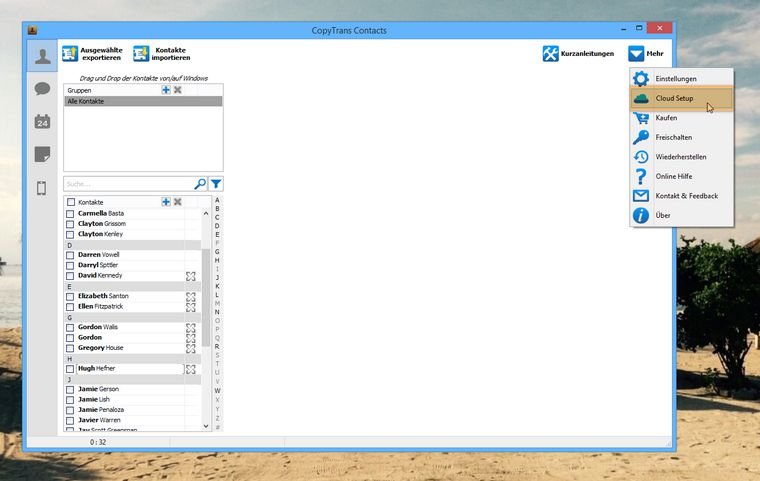
Task: Click the icon beside Hugh Hefner
Action: (191, 369)
